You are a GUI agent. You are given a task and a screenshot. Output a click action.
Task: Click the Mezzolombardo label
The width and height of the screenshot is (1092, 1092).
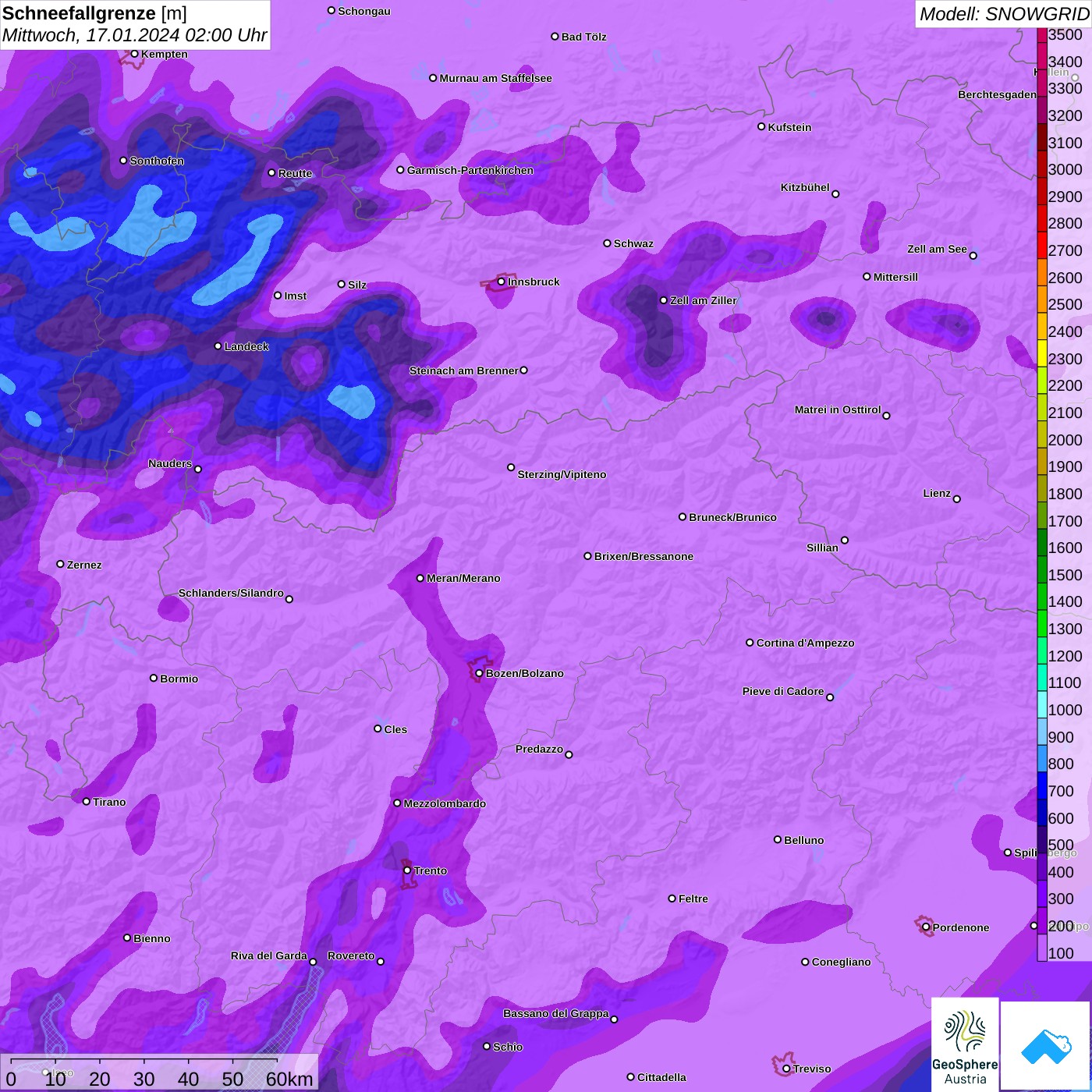coord(445,803)
